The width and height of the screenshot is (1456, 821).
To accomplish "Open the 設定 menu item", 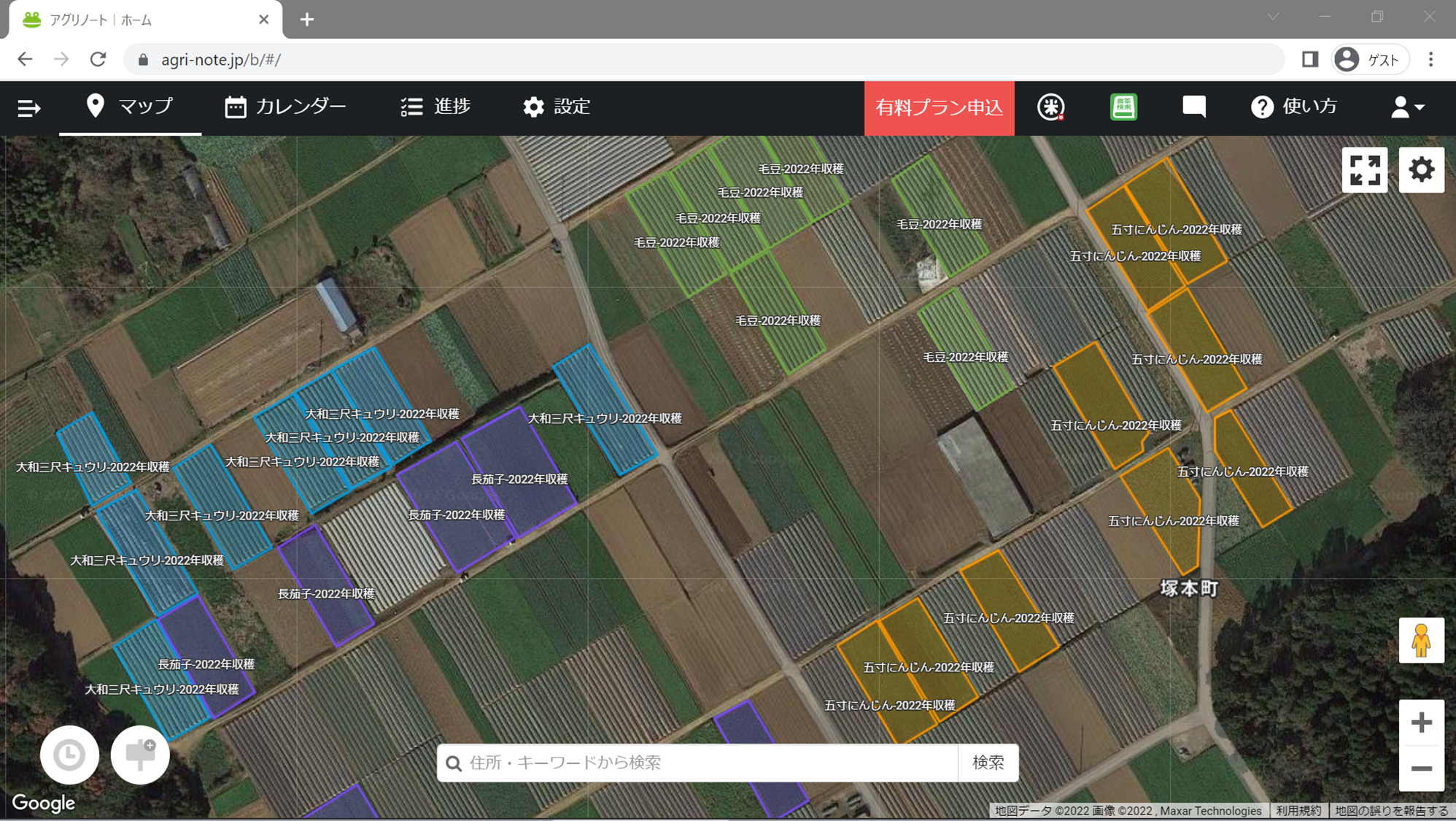I will (557, 107).
